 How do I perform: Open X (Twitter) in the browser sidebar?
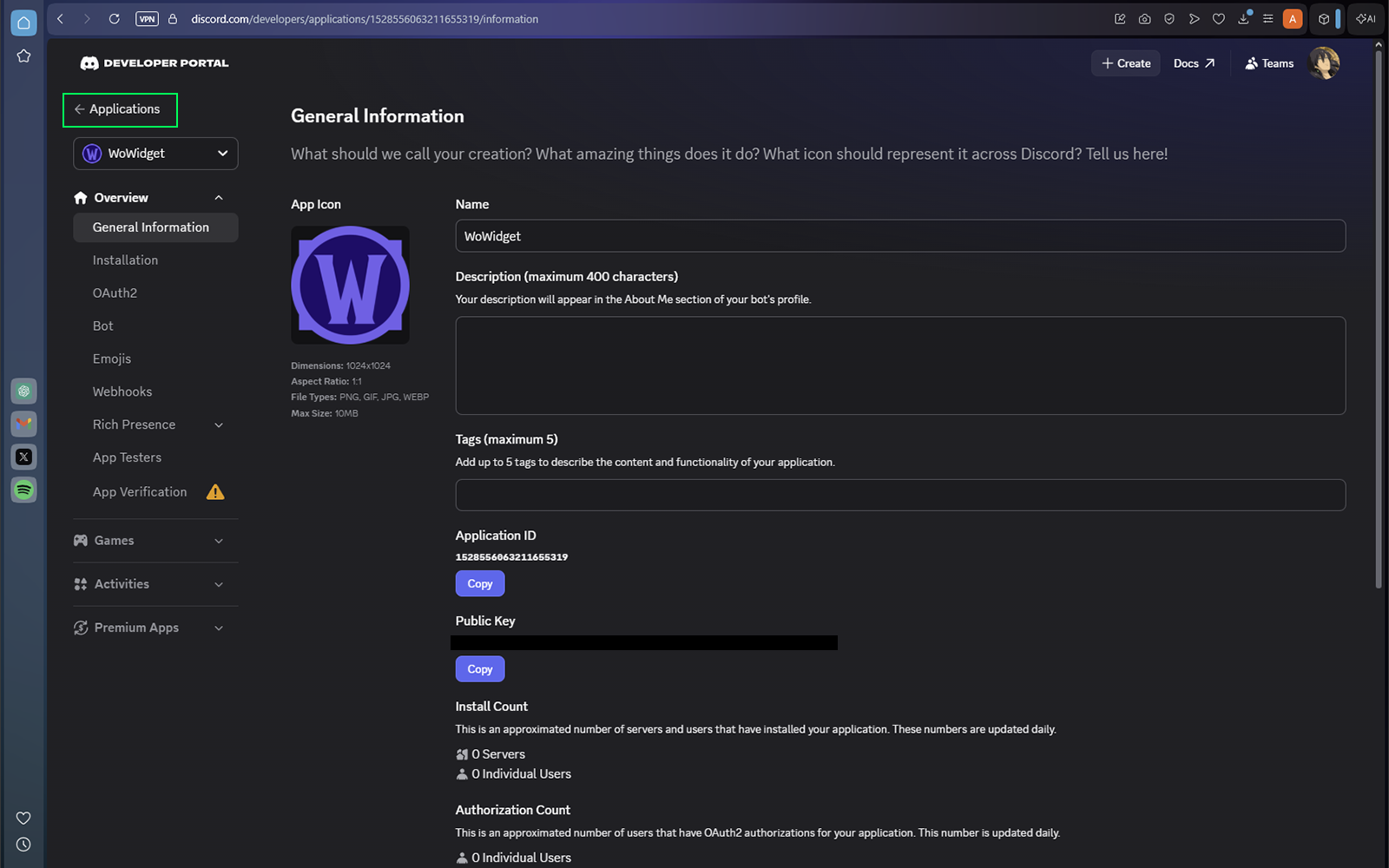[x=23, y=457]
